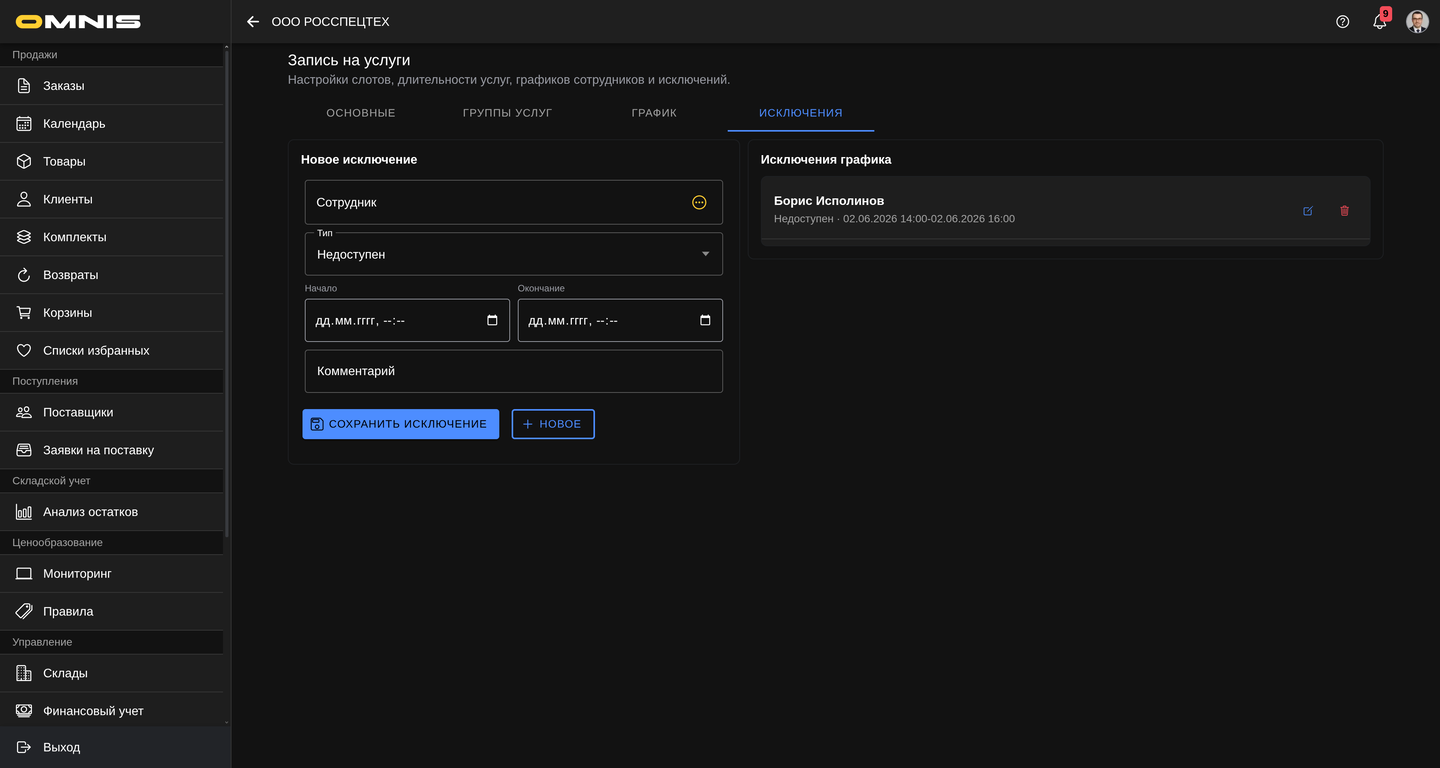Viewport: 1440px width, 768px height.
Task: Open Анализ остатков in the sidebar
Action: pyautogui.click(x=112, y=512)
